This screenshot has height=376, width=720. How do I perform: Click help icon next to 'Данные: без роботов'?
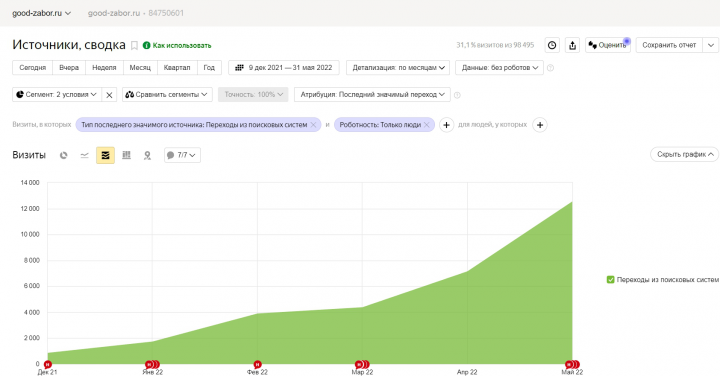(x=551, y=68)
